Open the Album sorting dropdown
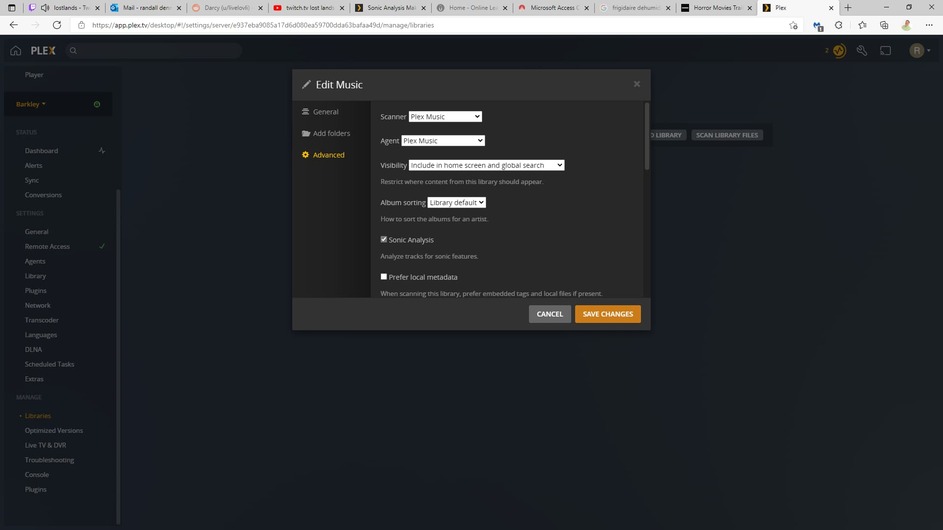 [x=456, y=203]
